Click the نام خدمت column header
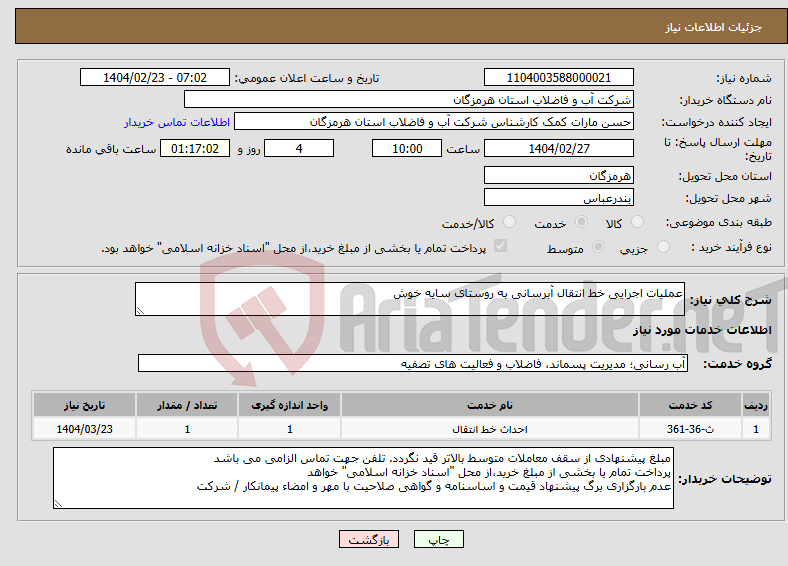The width and height of the screenshot is (788, 566). [x=490, y=405]
